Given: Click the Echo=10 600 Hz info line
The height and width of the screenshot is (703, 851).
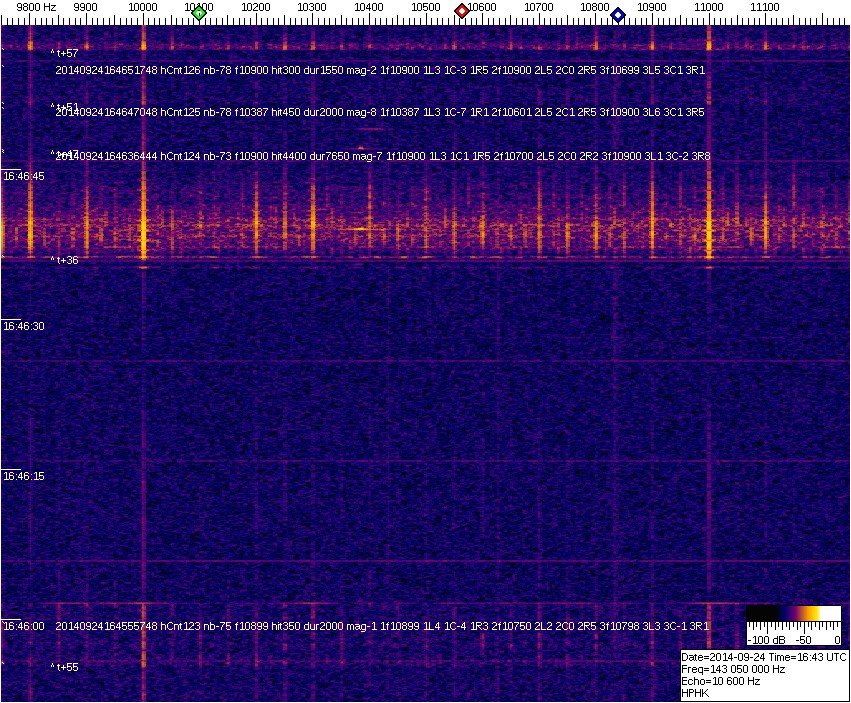Looking at the screenshot, I should (720, 681).
